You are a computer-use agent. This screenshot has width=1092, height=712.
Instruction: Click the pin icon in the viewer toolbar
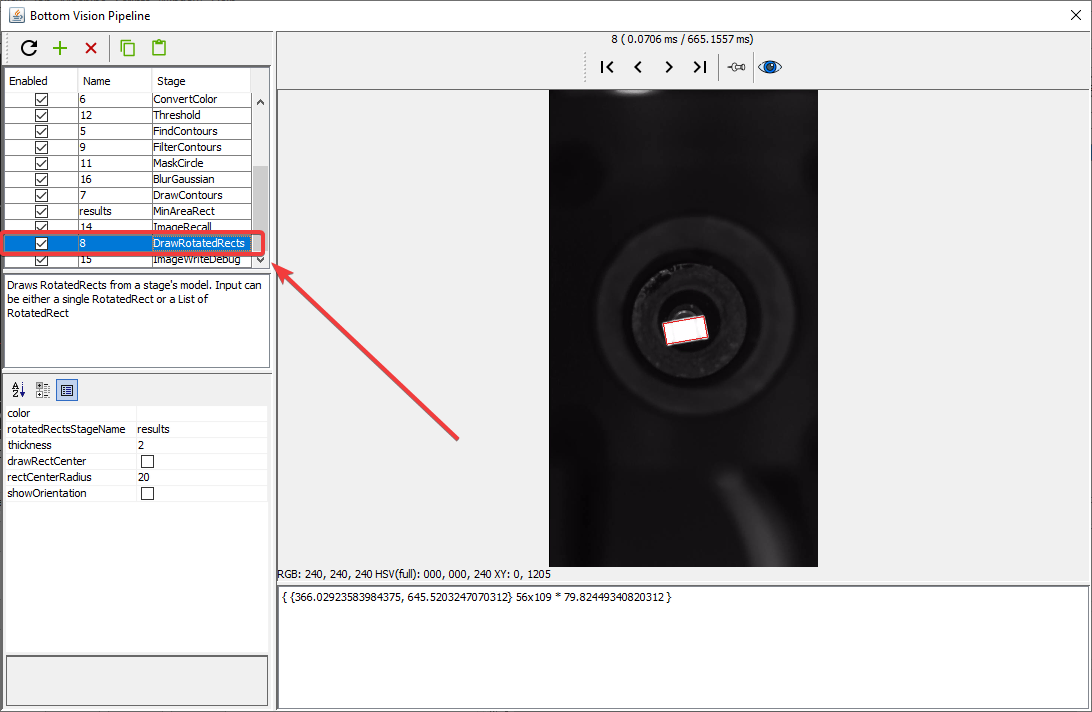click(736, 67)
